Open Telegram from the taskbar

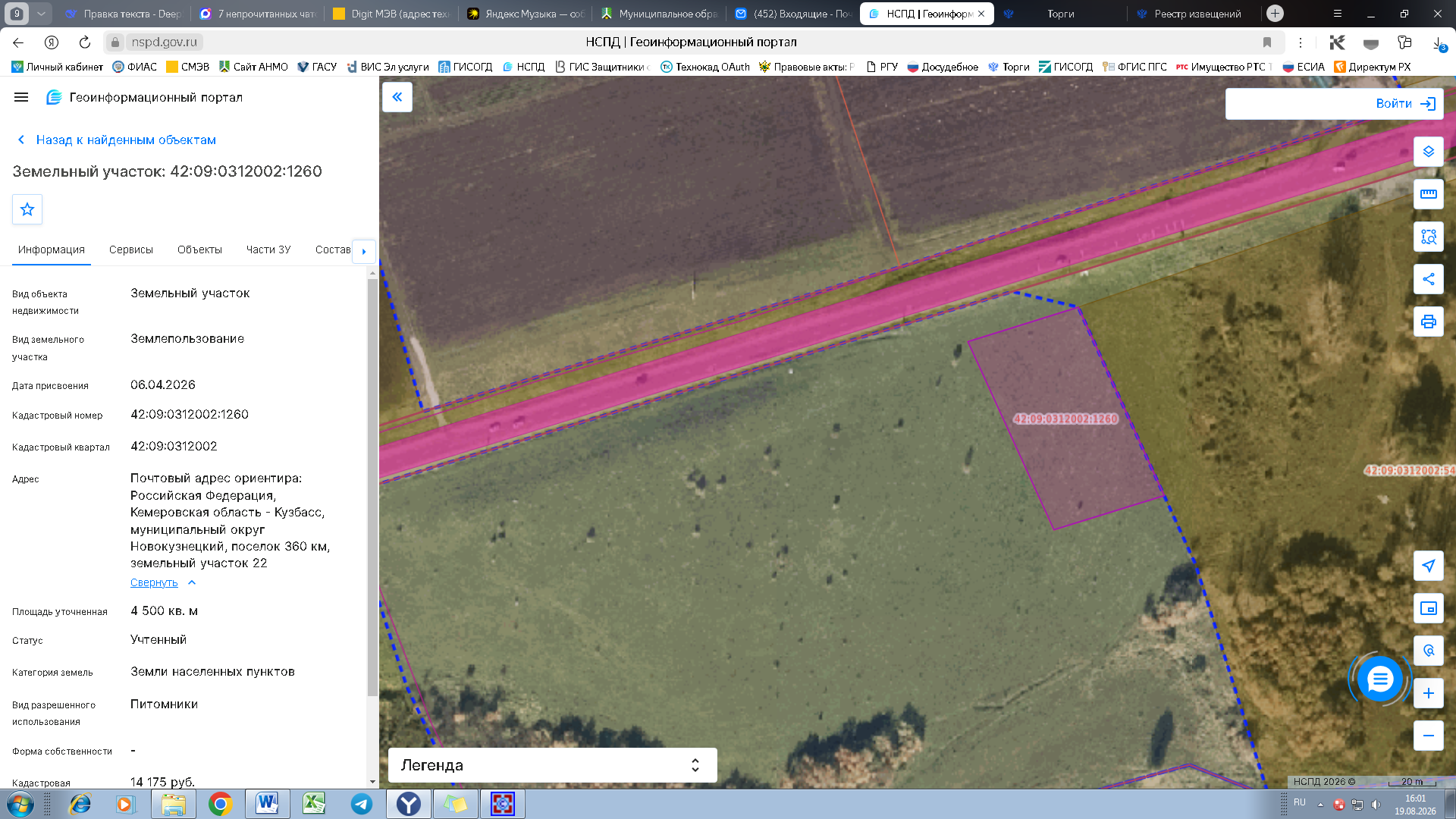[x=362, y=804]
